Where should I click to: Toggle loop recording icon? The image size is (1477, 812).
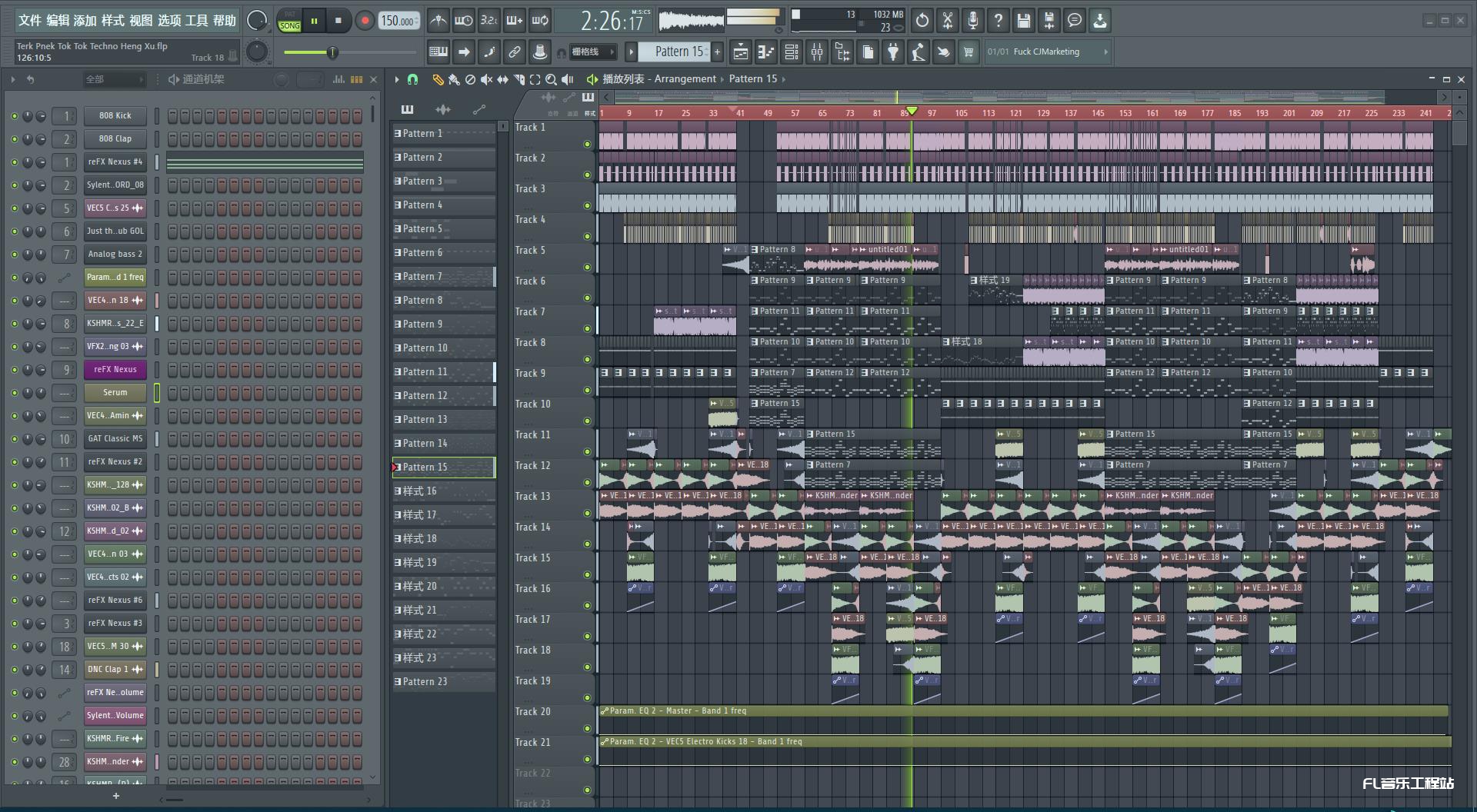[x=540, y=21]
